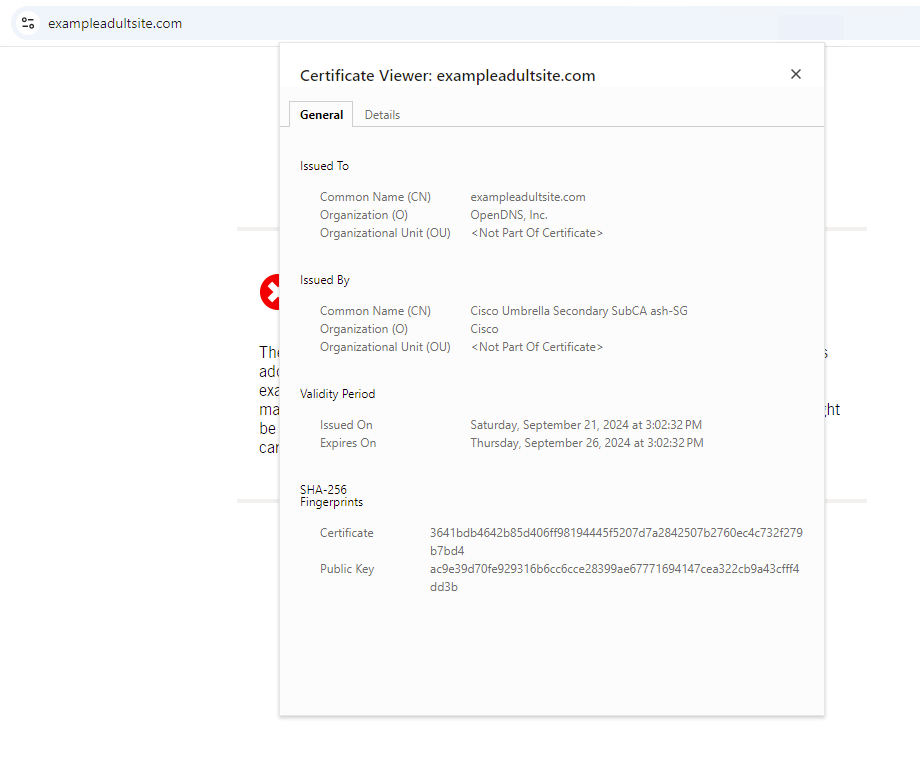Click the SHA-256 Fingerprints heading
Image resolution: width=920 pixels, height=770 pixels.
pos(331,496)
